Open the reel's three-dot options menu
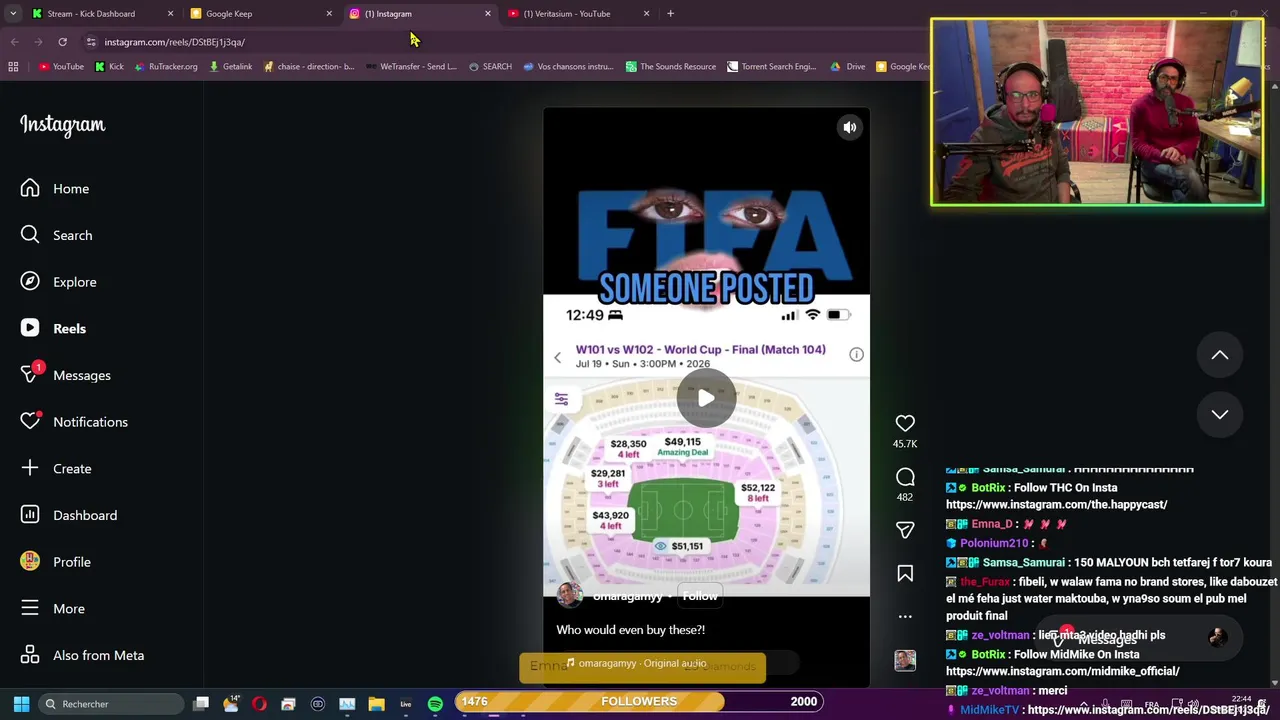Image resolution: width=1280 pixels, height=720 pixels. click(905, 617)
